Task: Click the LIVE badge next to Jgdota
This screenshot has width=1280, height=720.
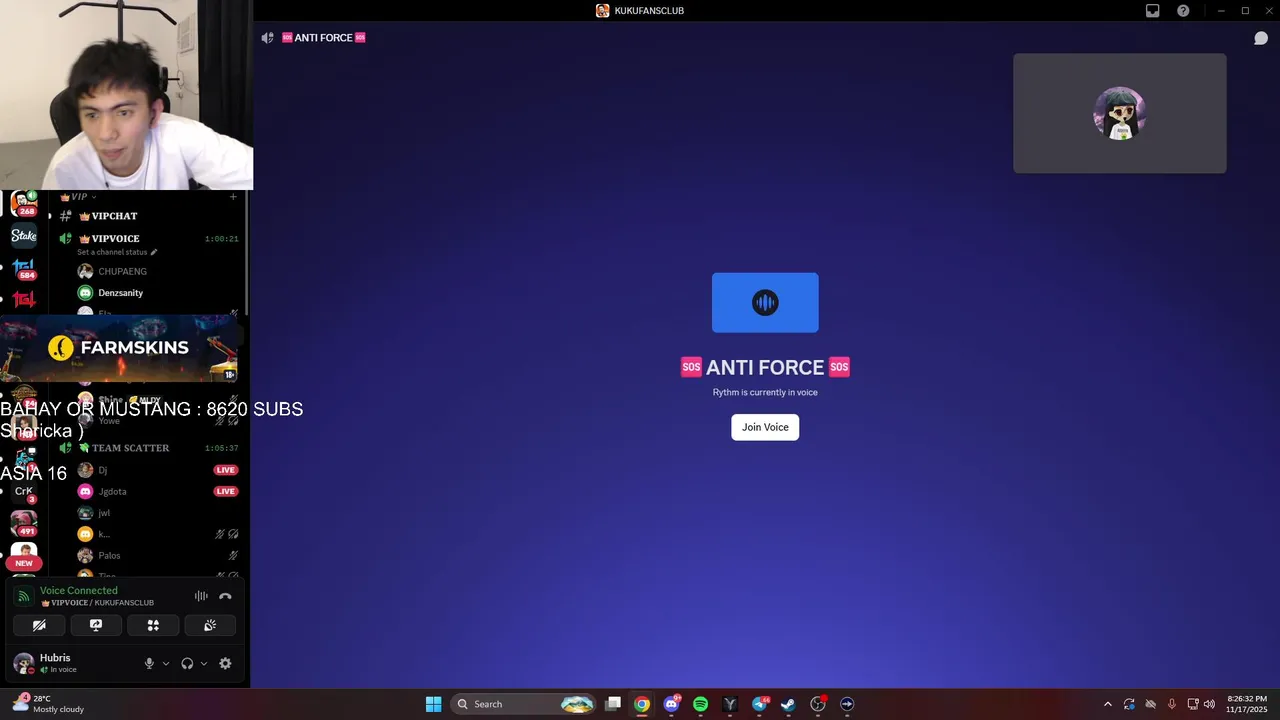Action: tap(225, 491)
